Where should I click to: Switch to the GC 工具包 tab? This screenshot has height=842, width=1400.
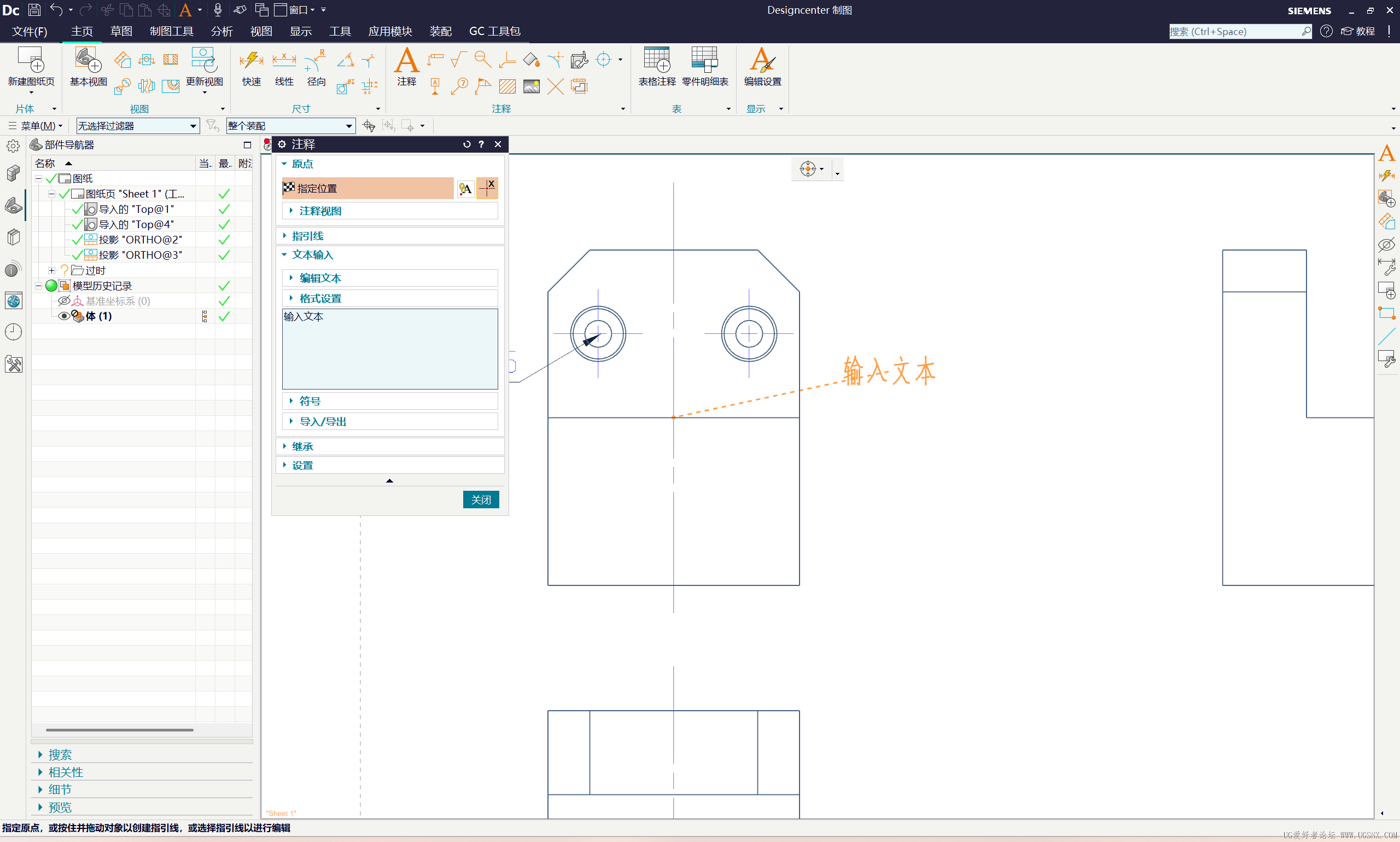494,31
